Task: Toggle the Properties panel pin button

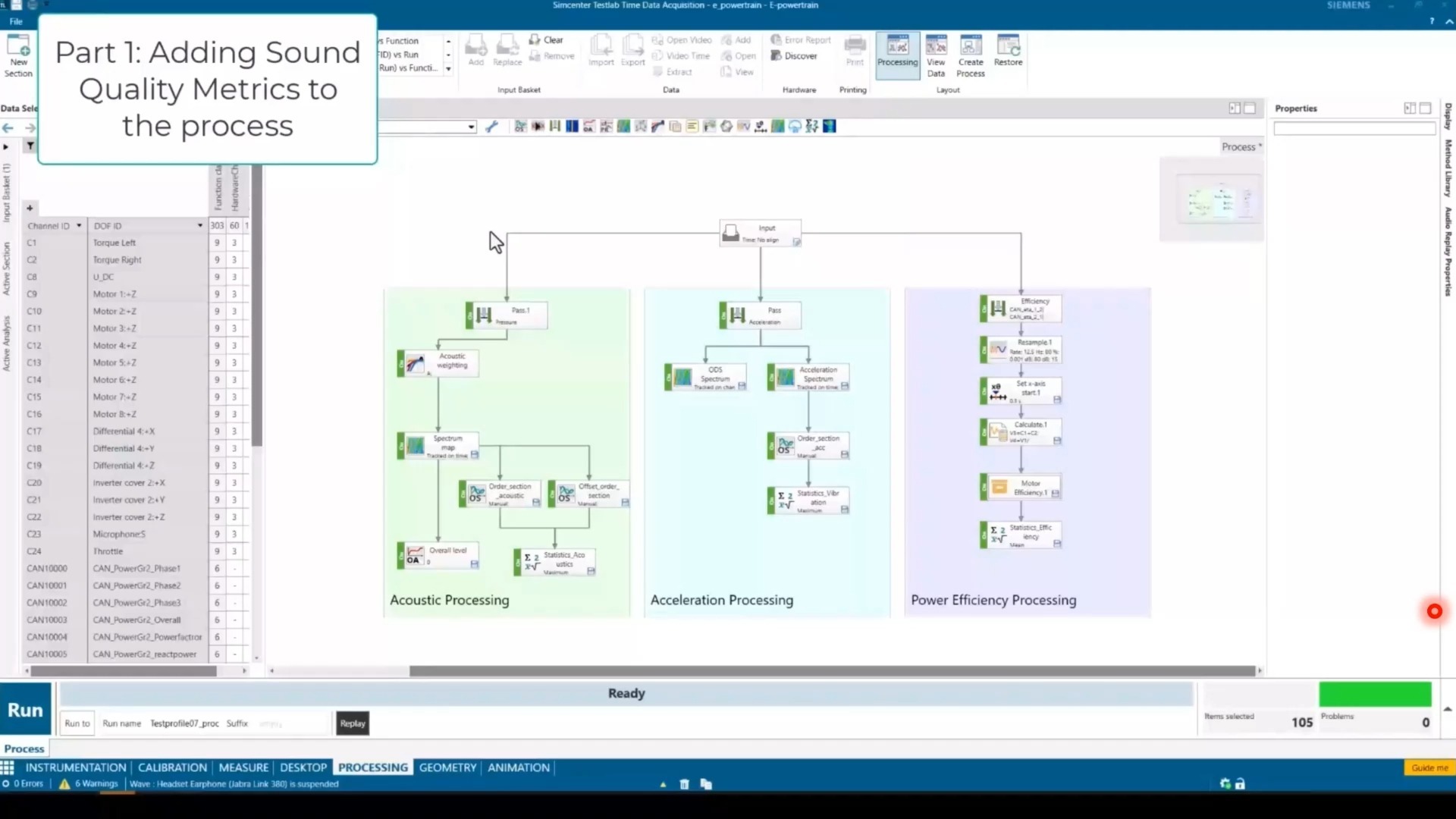Action: coord(1409,108)
